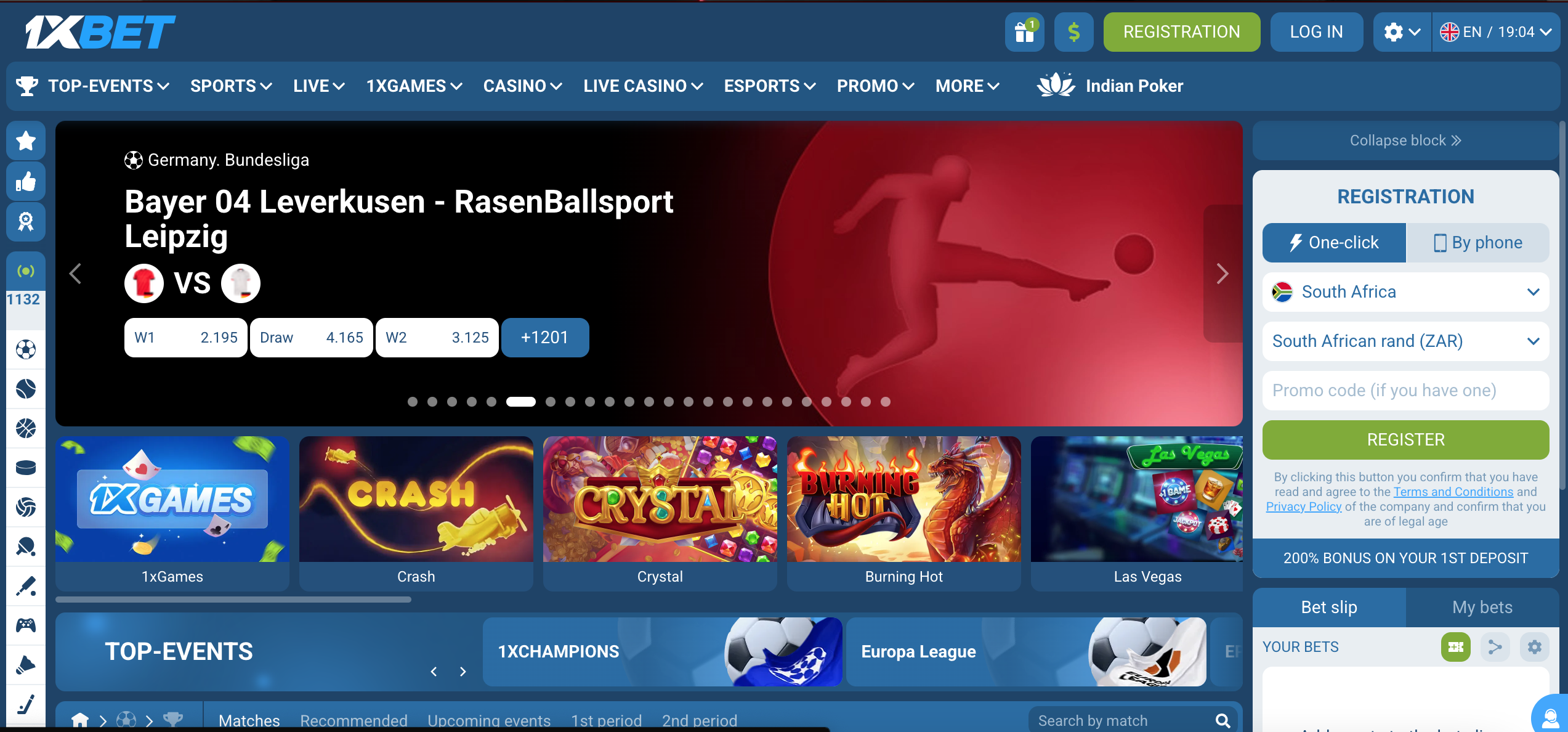Open the live events sidebar icon
Screen dimensions: 1568x732
coord(26,271)
